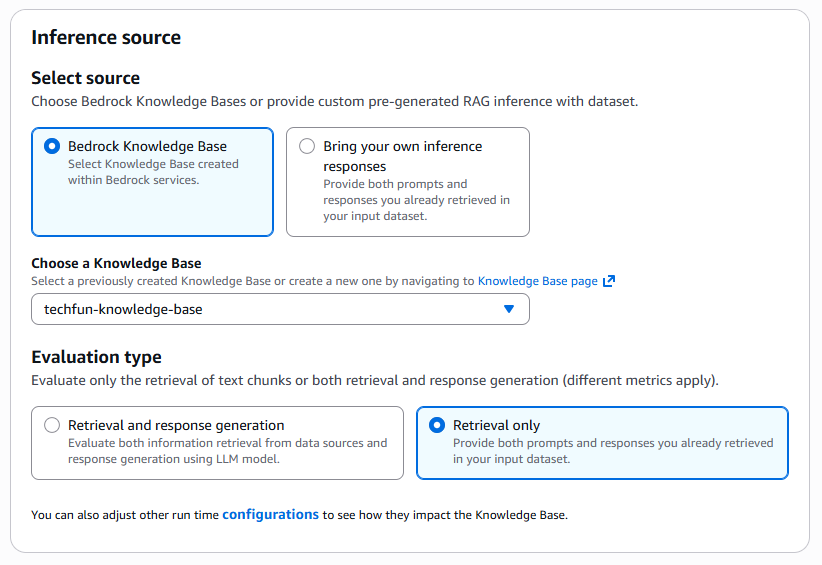Click the blue dropdown arrow triangle

508,309
